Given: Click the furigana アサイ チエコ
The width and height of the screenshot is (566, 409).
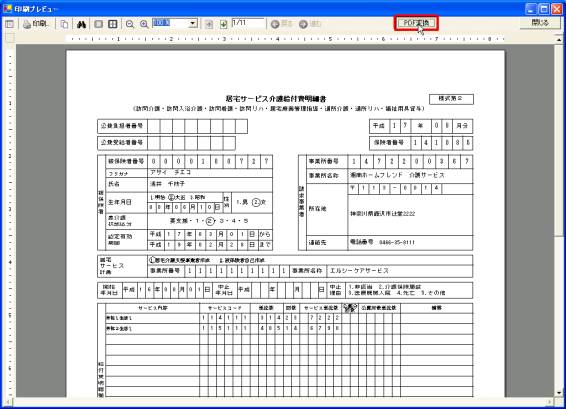Looking at the screenshot, I should (170, 173).
